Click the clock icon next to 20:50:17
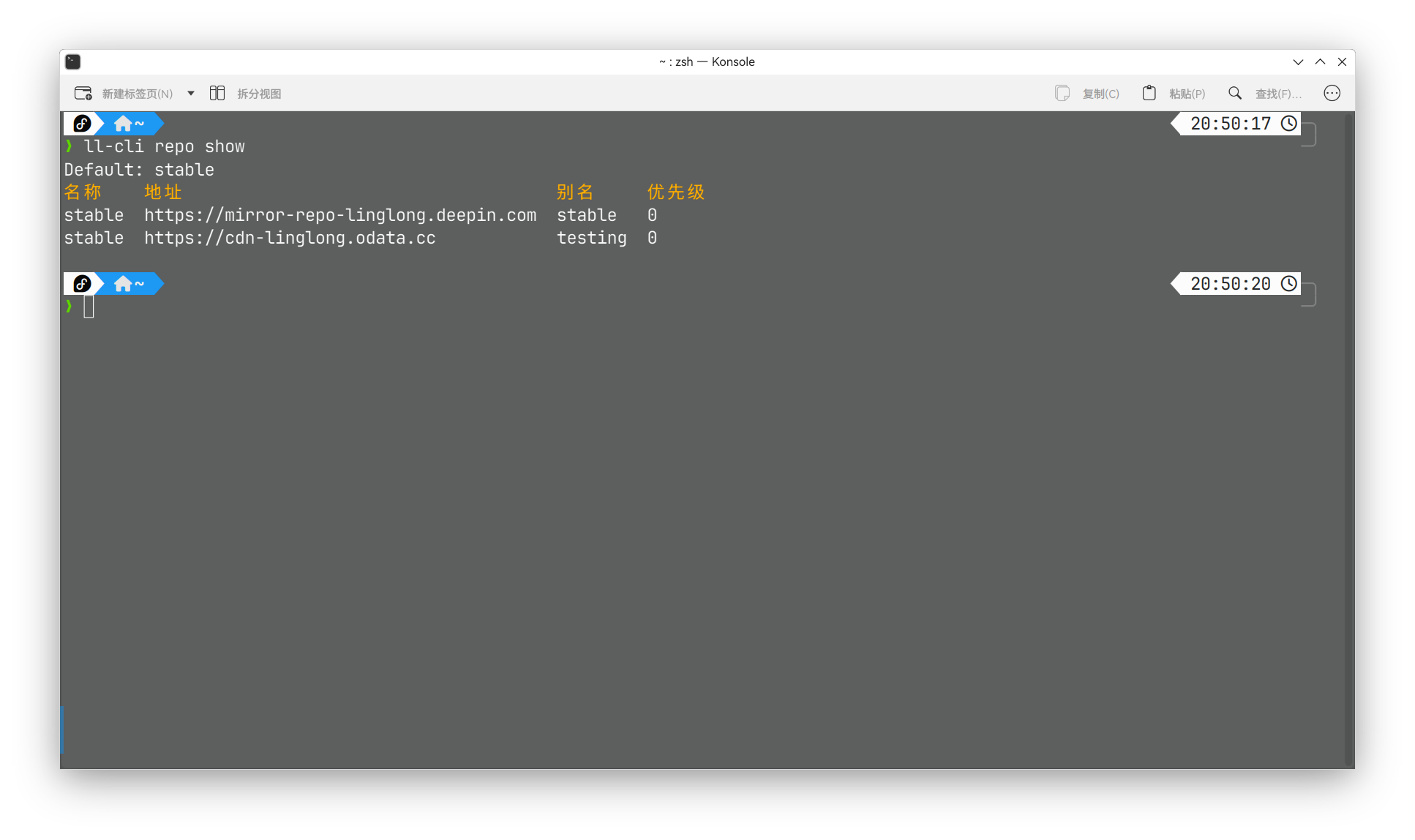This screenshot has height=840, width=1415. [x=1288, y=124]
